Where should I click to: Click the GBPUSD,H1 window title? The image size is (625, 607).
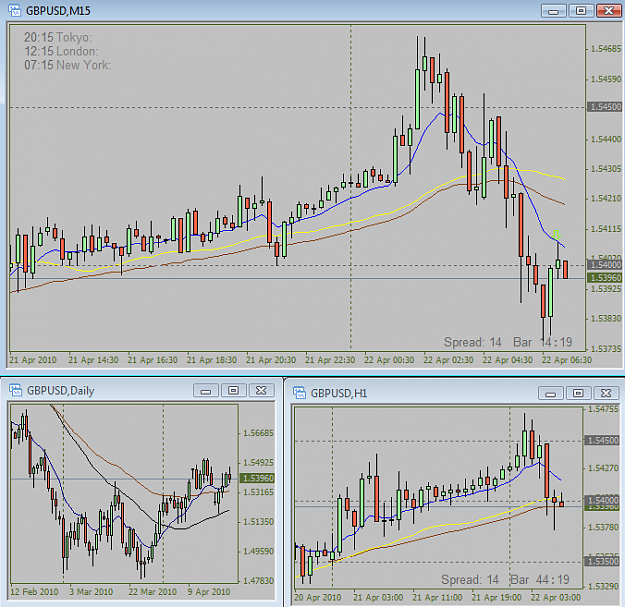pos(339,393)
